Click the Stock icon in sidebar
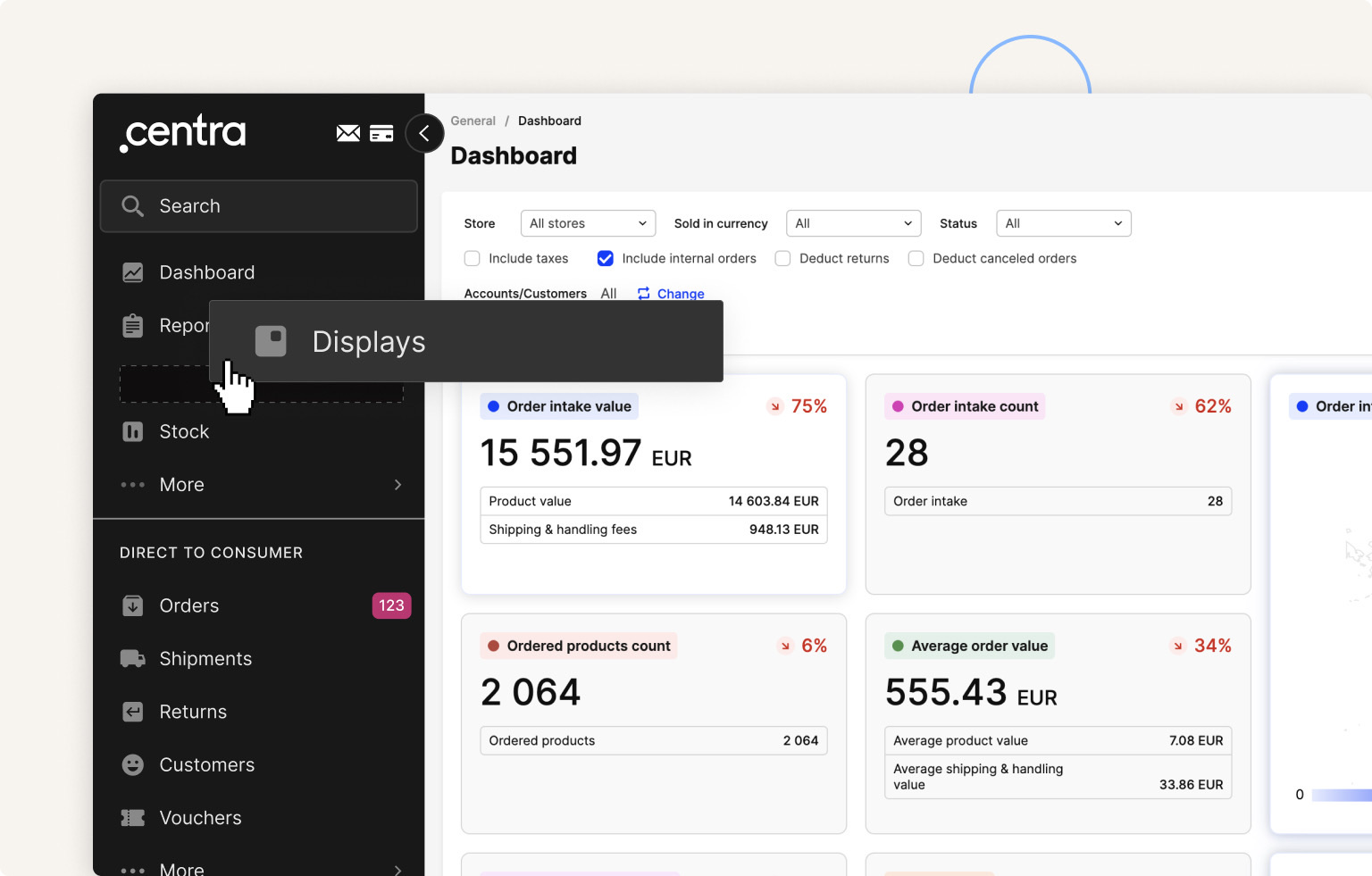1372x876 pixels. 132,432
